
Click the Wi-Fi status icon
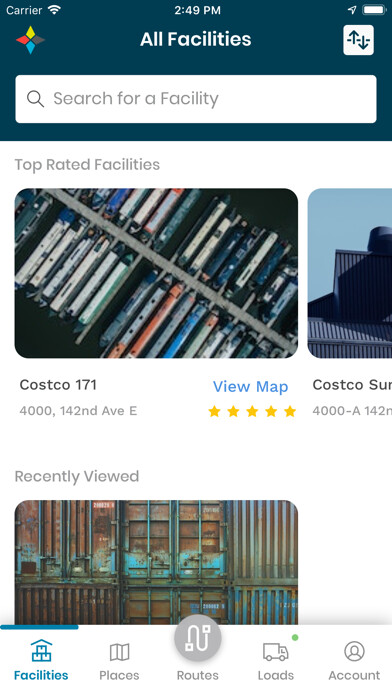pyautogui.click(x=55, y=10)
